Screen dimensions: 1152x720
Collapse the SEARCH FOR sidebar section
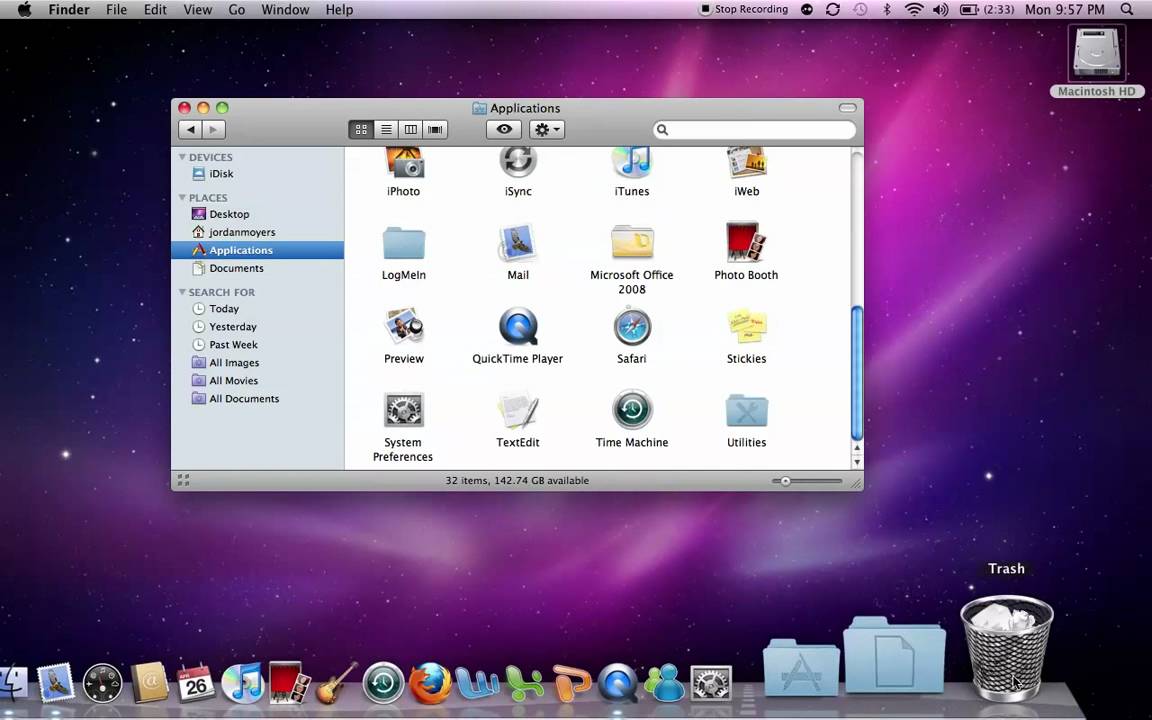[182, 292]
